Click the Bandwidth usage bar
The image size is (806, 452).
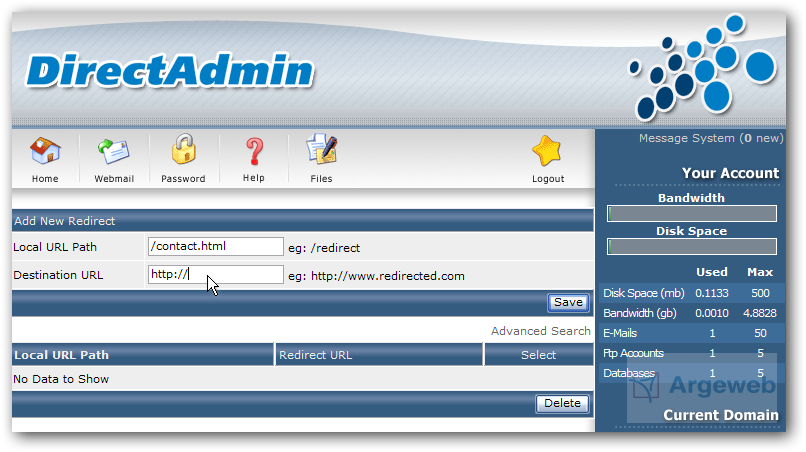[692, 213]
